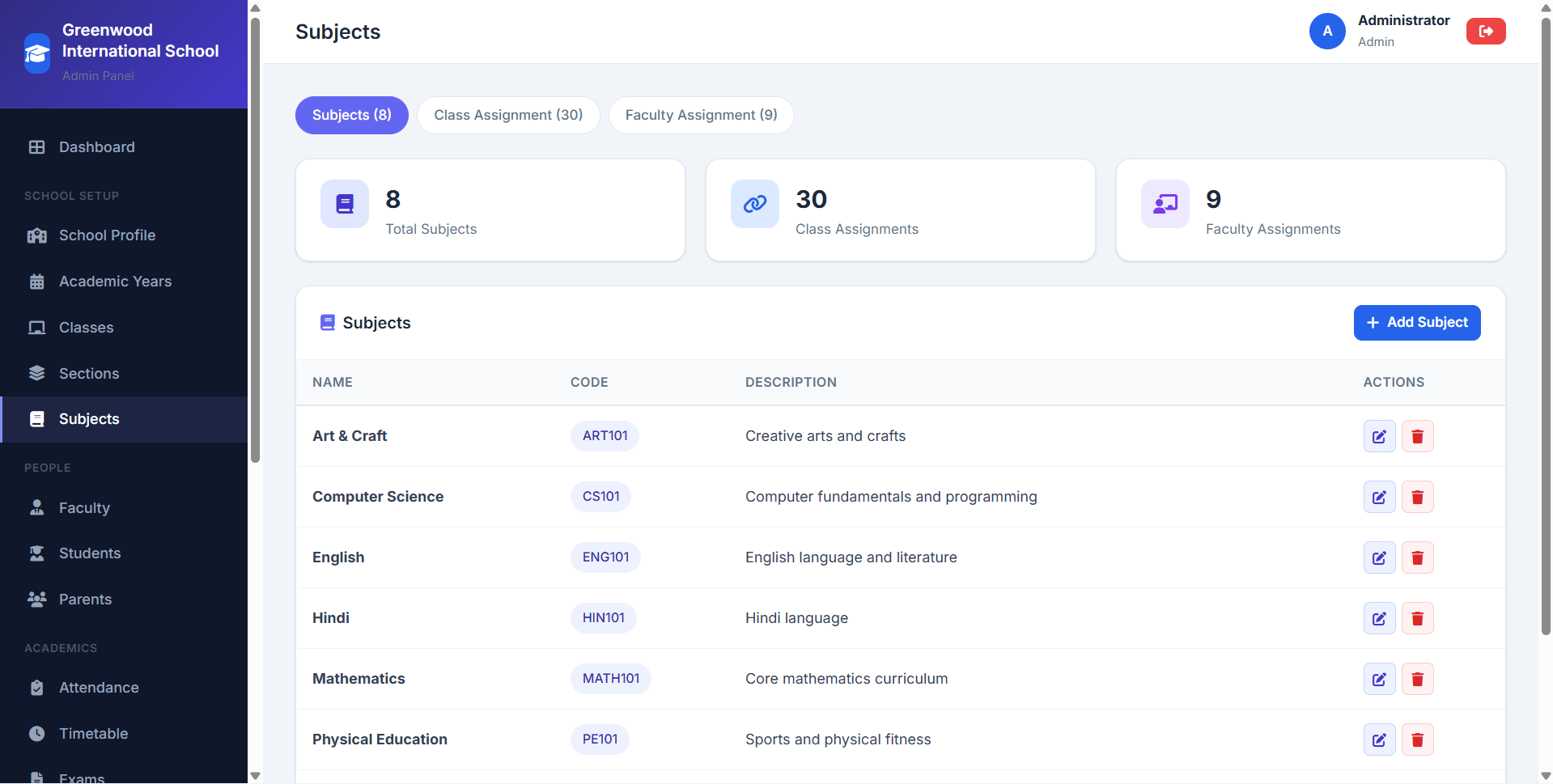
Task: Edit the Mathematics subject row
Action: click(x=1379, y=679)
